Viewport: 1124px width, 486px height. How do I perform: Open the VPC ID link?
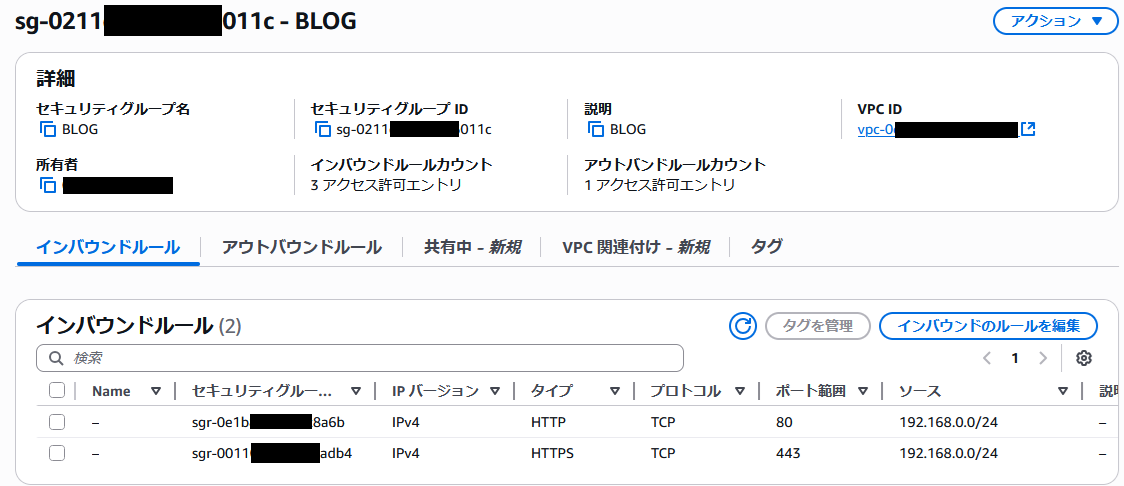point(936,129)
